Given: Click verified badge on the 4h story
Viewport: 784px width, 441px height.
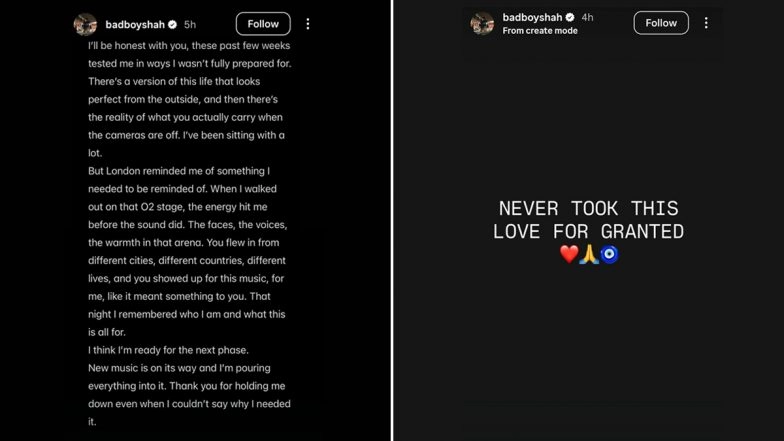Looking at the screenshot, I should 570,18.
